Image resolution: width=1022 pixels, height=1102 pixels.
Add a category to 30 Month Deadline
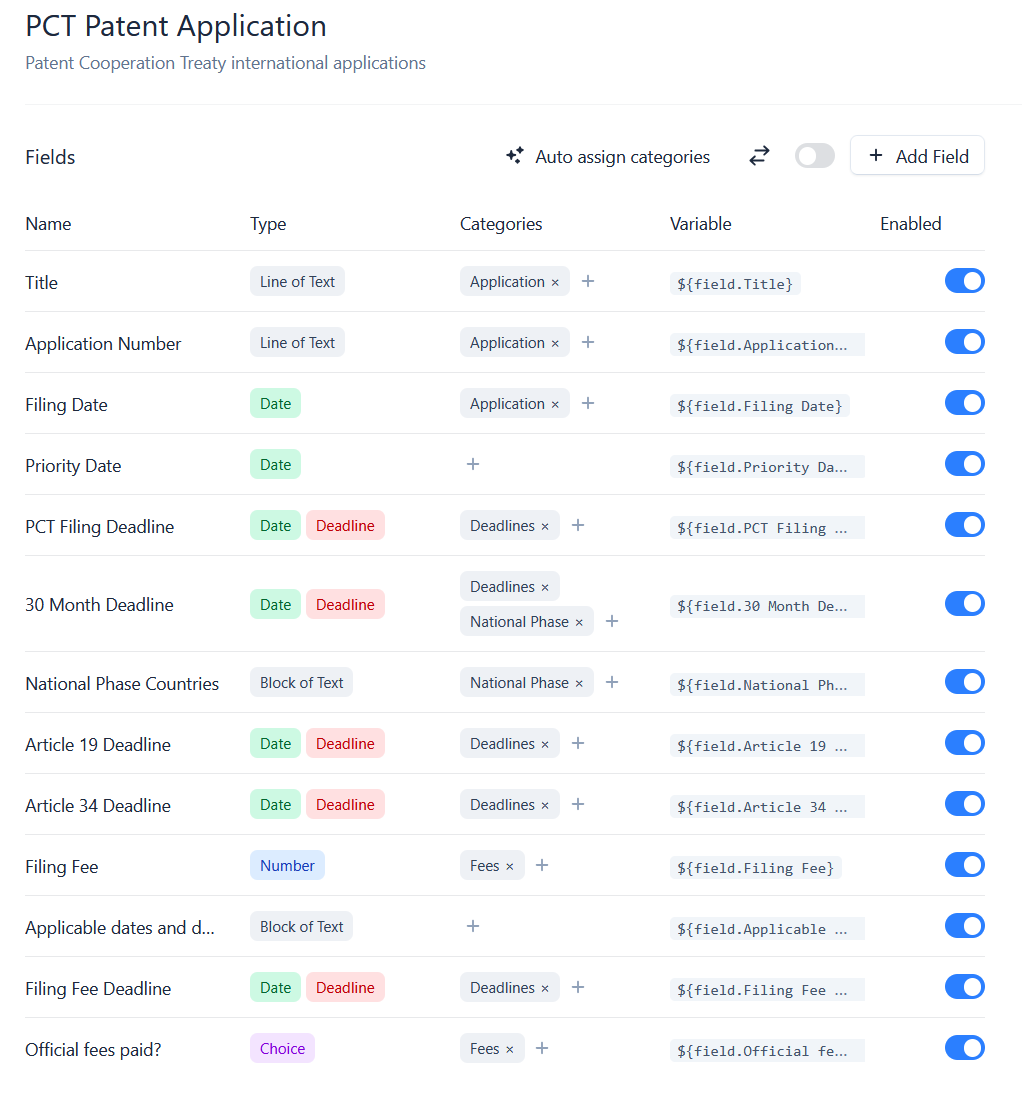612,621
